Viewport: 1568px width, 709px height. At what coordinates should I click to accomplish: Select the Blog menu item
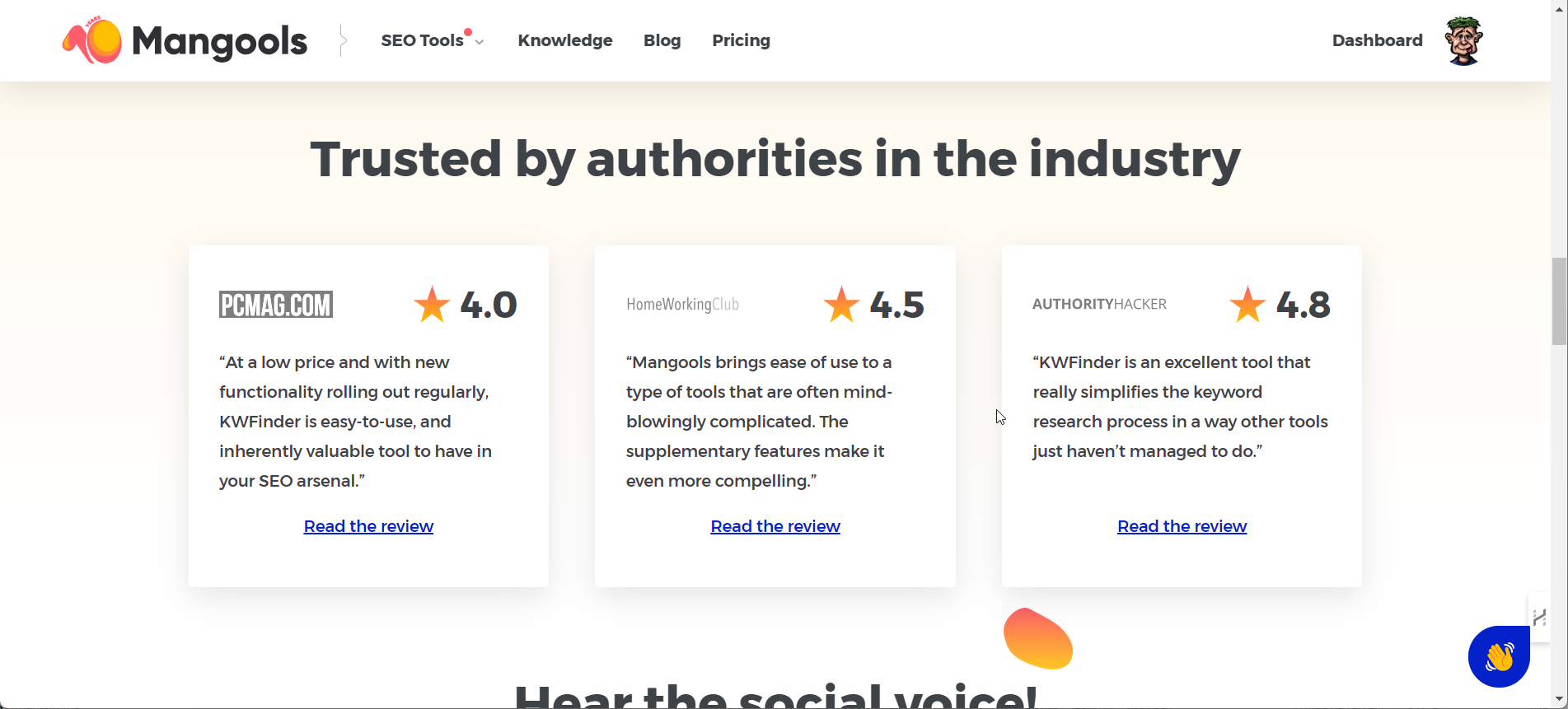tap(662, 40)
